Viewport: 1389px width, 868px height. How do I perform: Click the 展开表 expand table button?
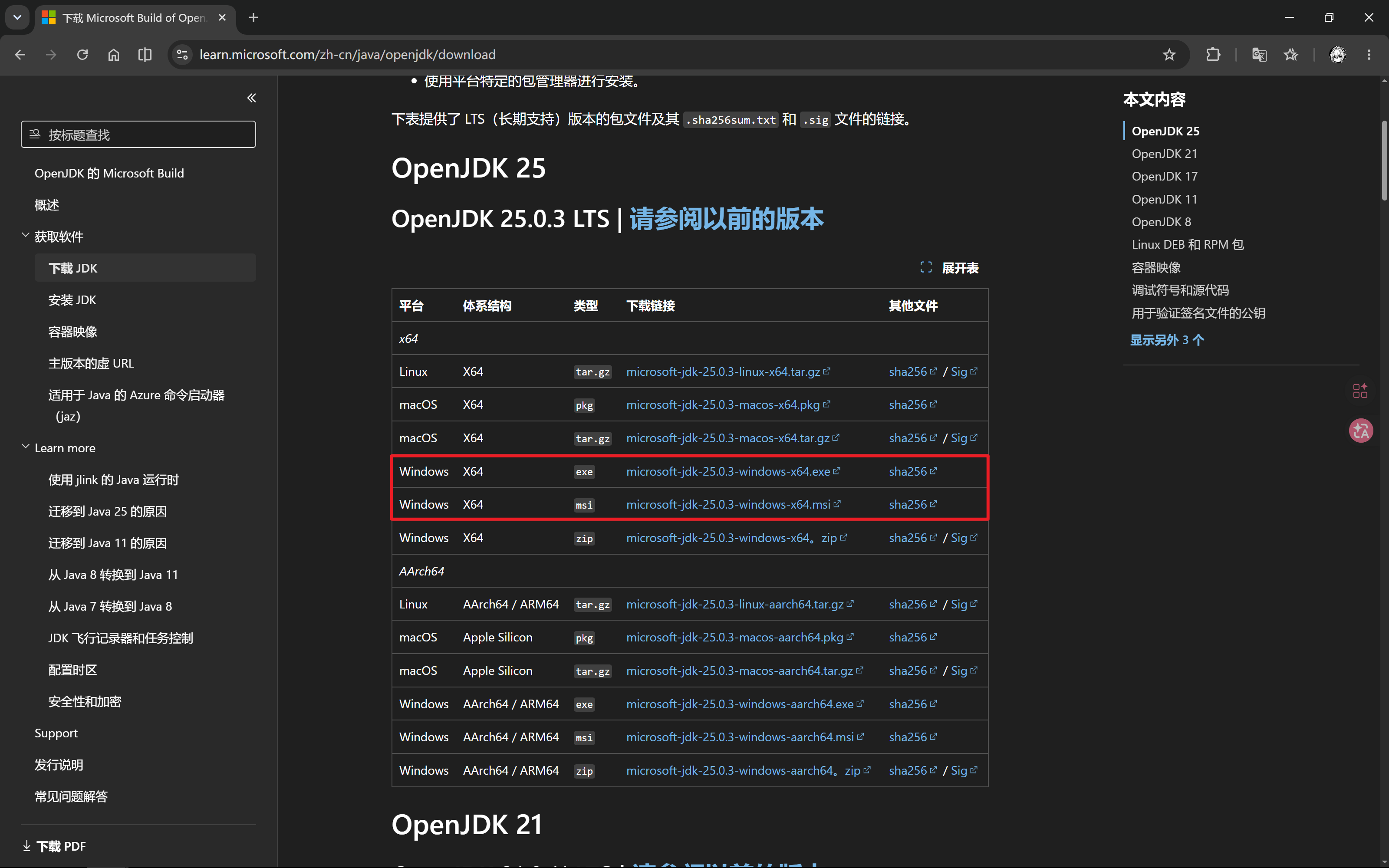[x=950, y=268]
